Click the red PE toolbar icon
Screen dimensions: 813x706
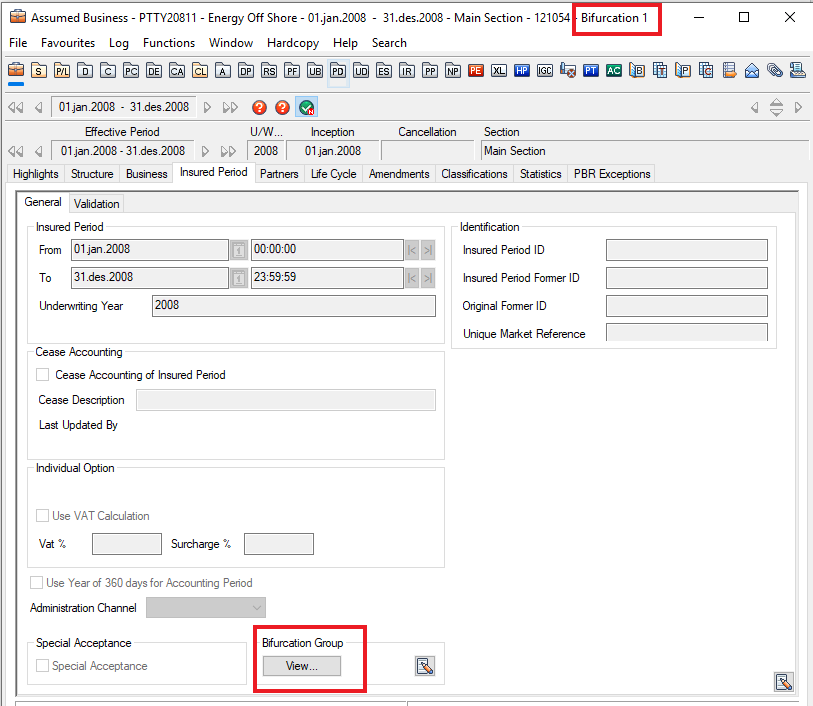point(476,70)
